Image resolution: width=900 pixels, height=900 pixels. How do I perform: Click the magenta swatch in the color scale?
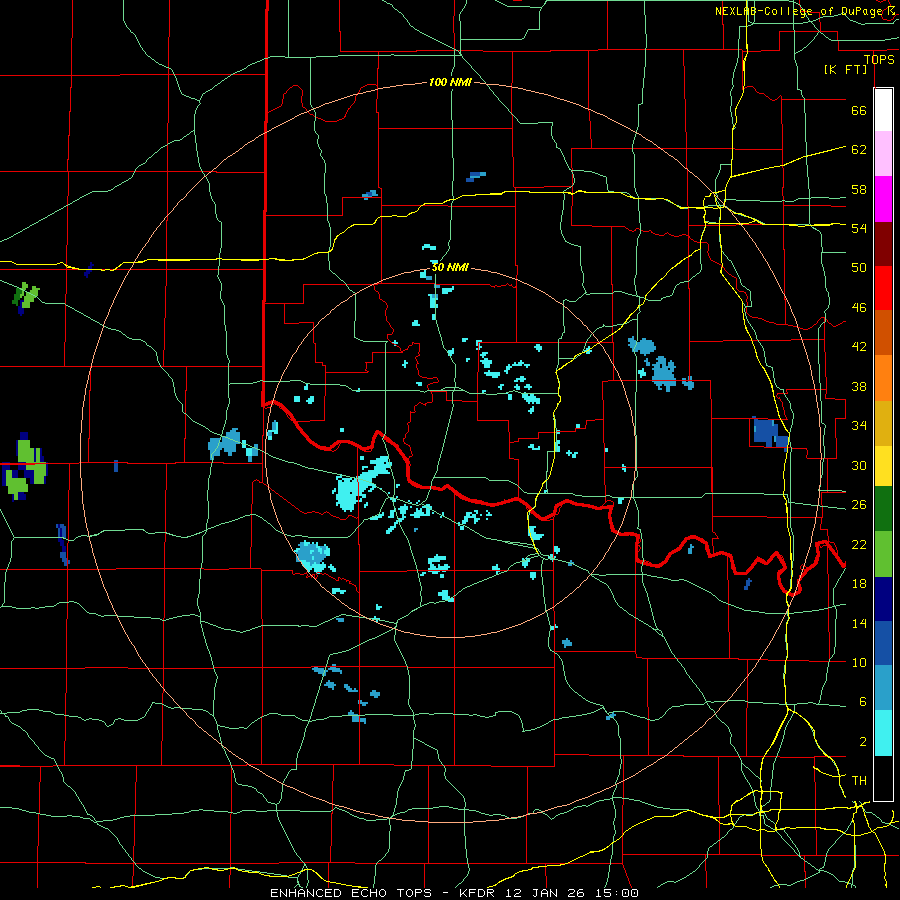click(x=883, y=199)
